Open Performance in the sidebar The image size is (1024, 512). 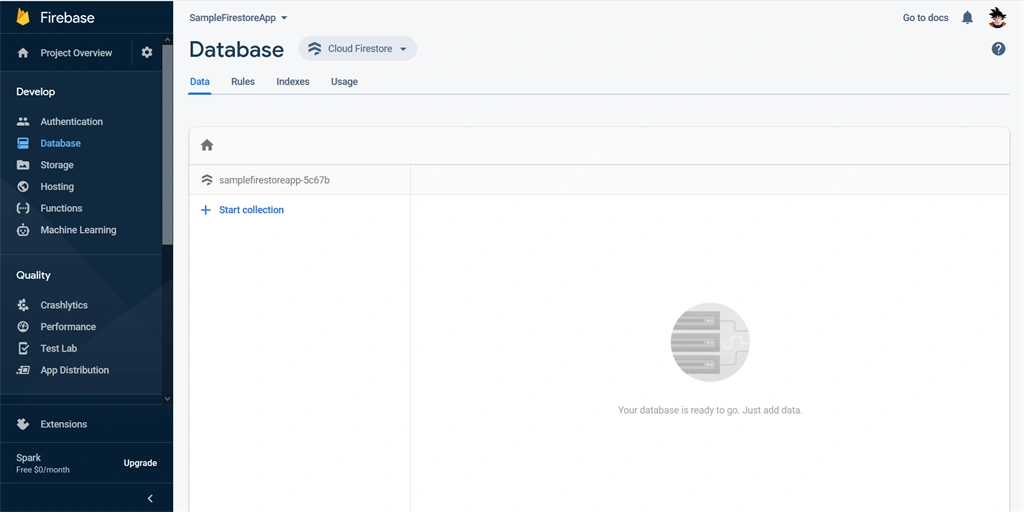(68, 327)
